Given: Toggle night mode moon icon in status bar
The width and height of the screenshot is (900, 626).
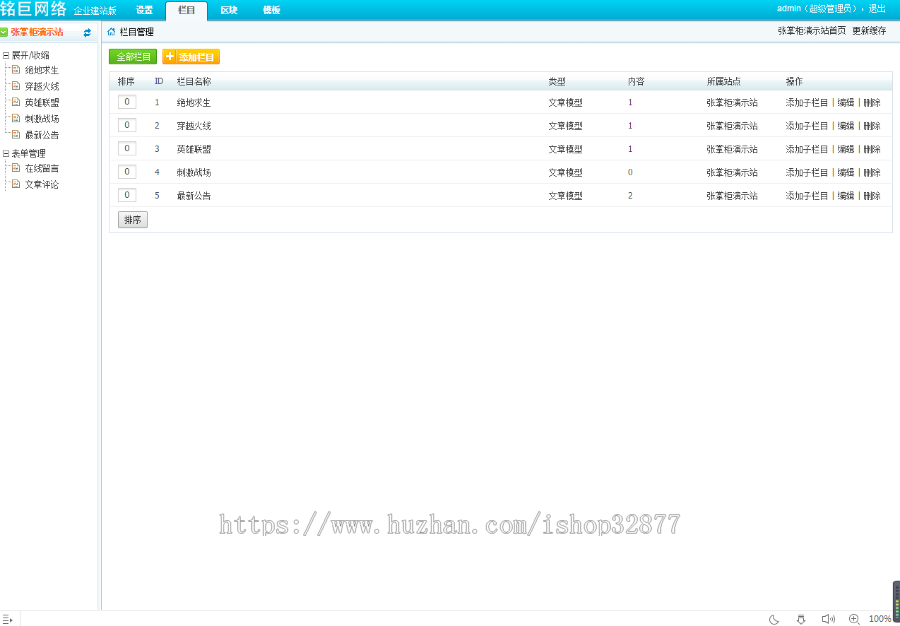Looking at the screenshot, I should (x=774, y=619).
